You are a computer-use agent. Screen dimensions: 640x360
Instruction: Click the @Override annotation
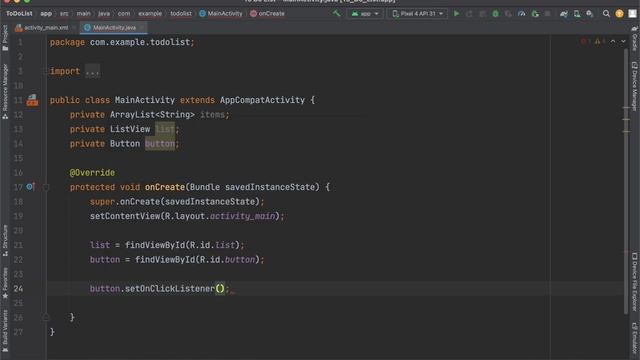click(x=92, y=173)
